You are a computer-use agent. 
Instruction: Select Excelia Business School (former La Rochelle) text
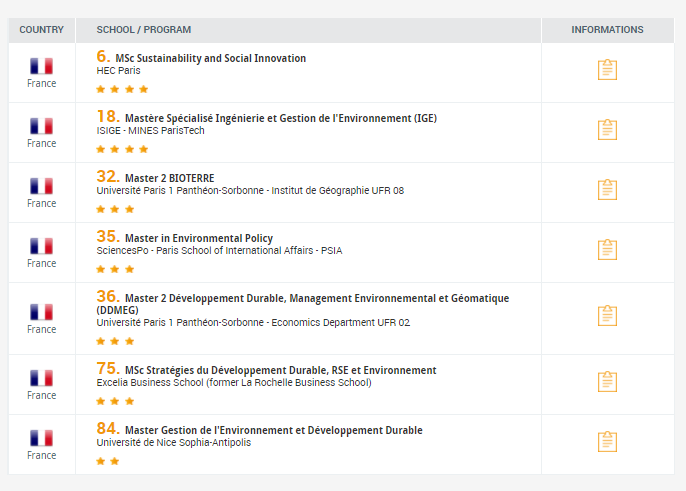234,382
